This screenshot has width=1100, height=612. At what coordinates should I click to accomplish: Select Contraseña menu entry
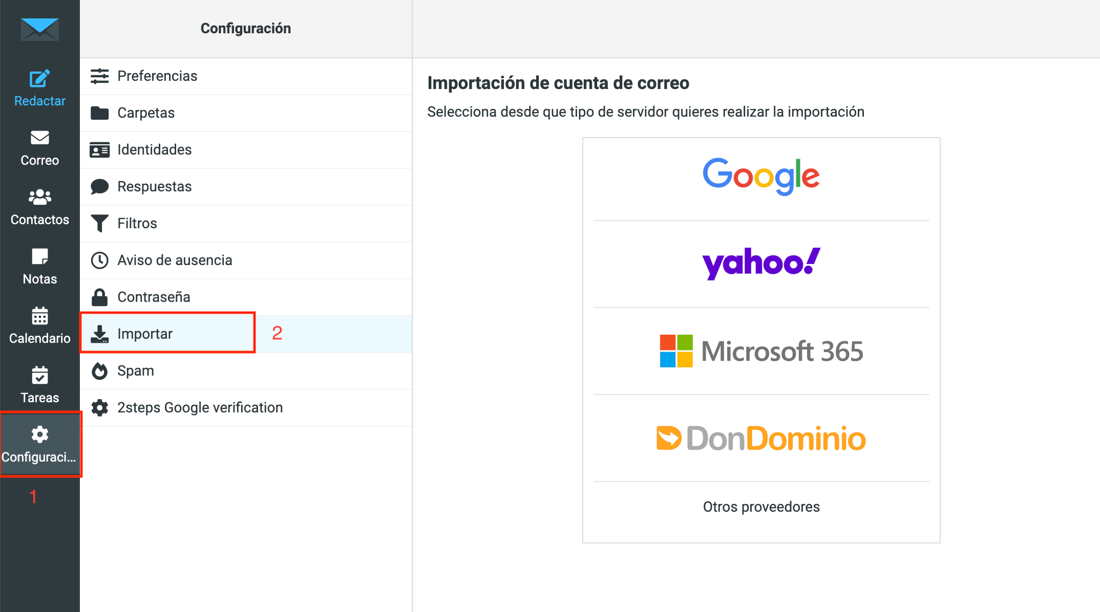point(153,297)
